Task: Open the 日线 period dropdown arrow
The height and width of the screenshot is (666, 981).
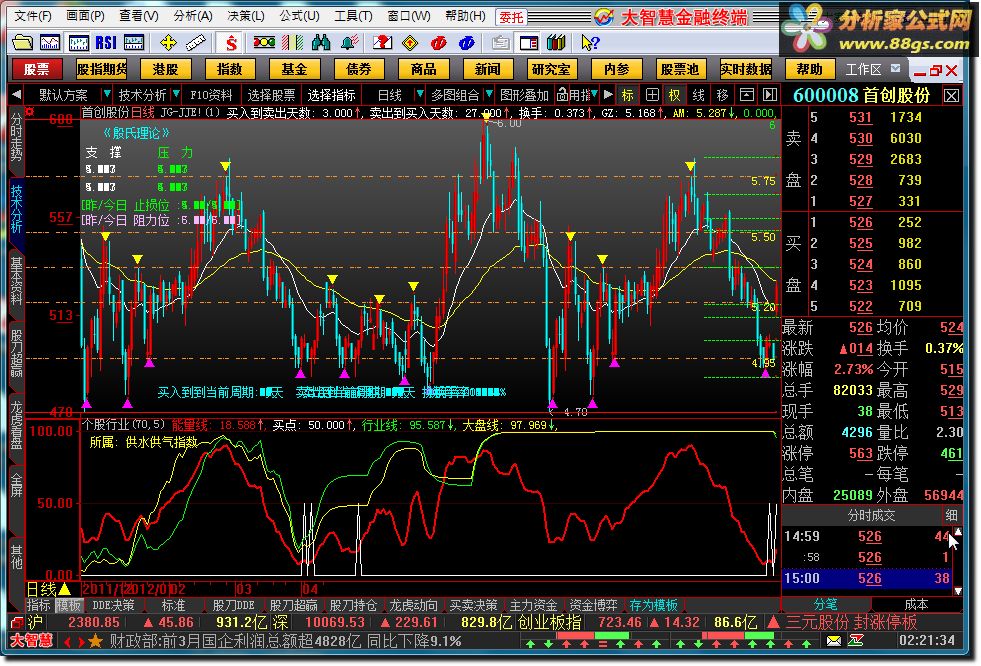Action: pos(419,94)
